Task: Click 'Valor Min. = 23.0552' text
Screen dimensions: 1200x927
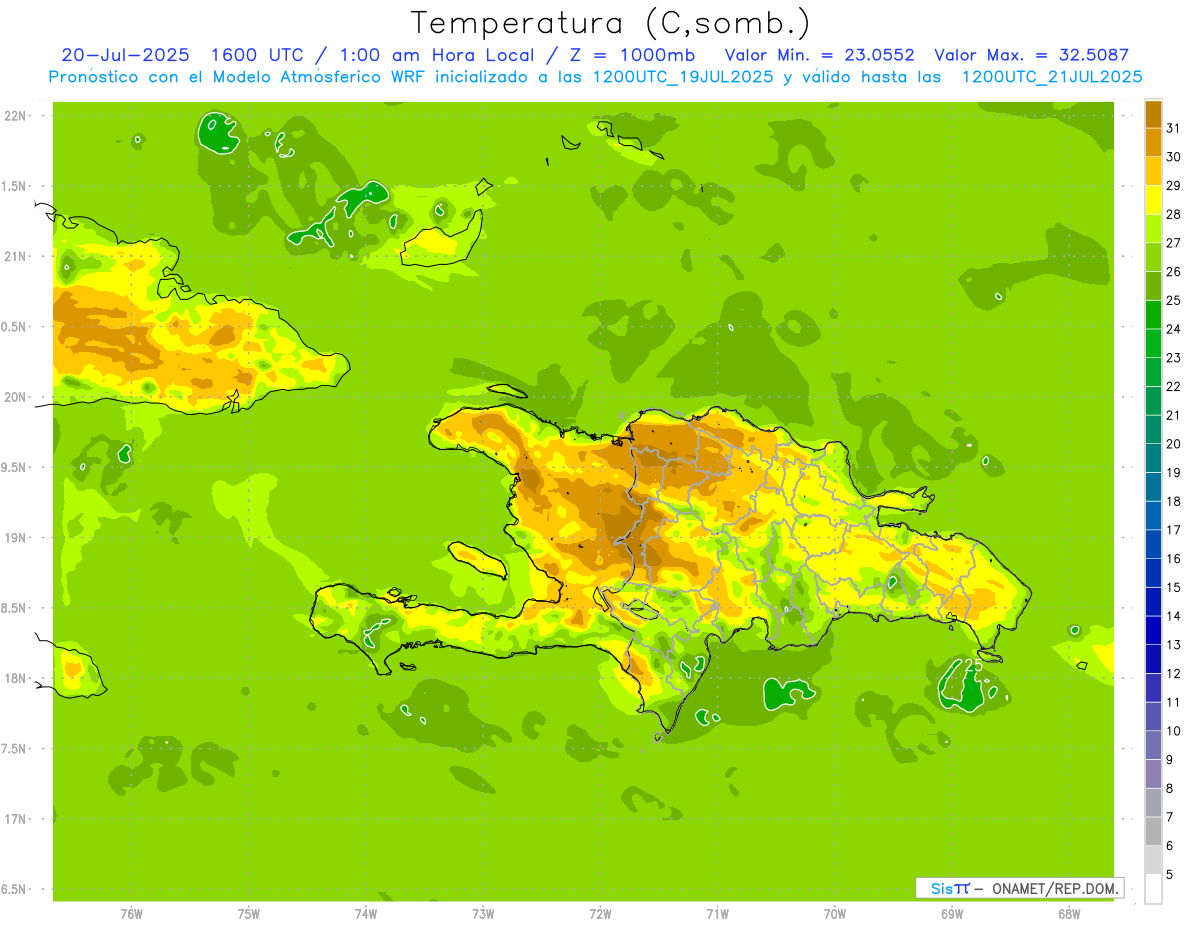Action: (819, 55)
